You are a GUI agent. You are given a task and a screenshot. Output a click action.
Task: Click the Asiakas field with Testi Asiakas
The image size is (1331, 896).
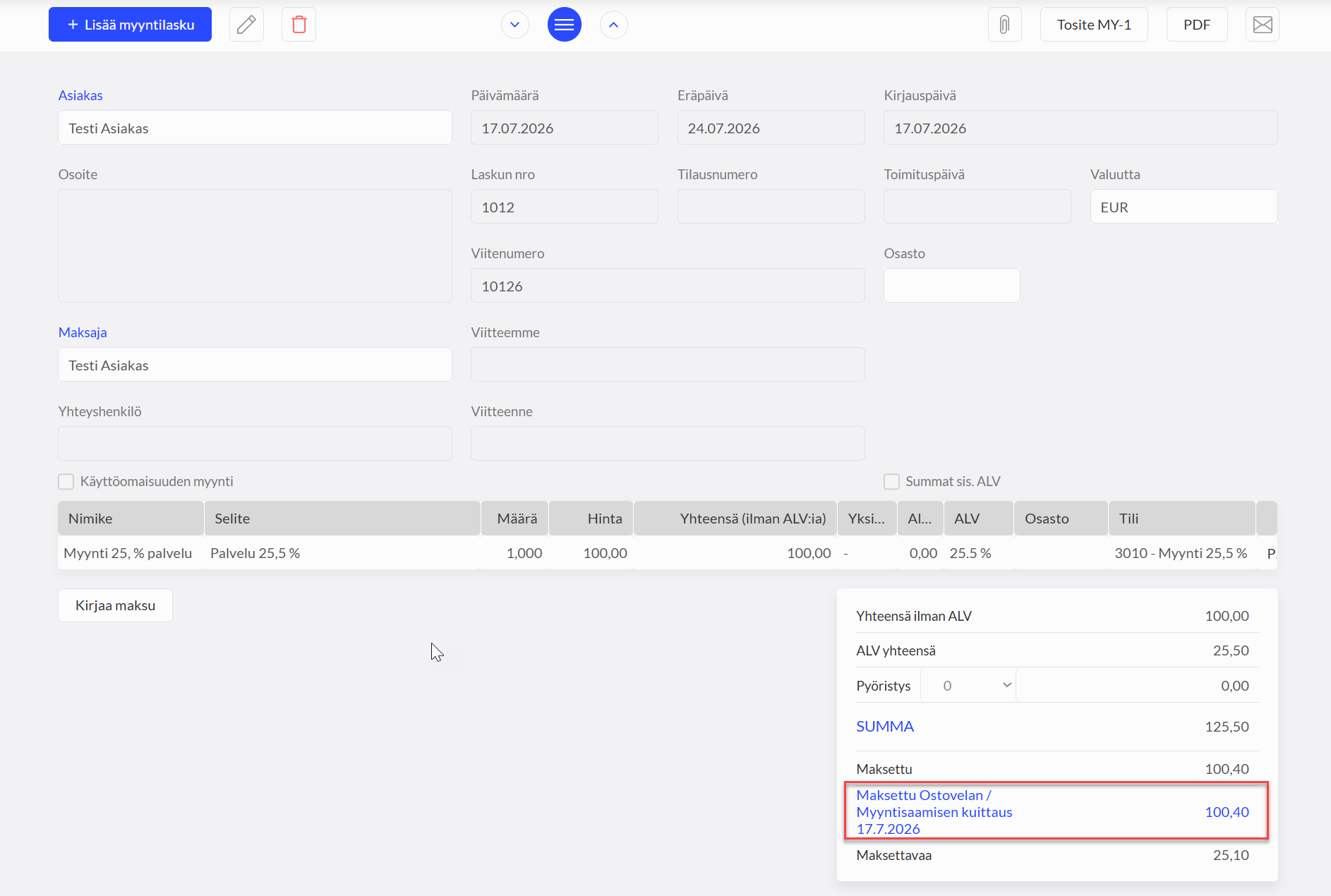tap(255, 128)
